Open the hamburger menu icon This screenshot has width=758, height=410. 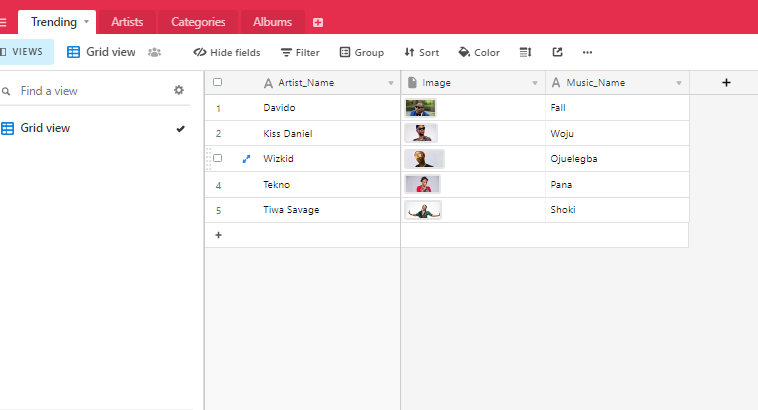pyautogui.click(x=4, y=22)
